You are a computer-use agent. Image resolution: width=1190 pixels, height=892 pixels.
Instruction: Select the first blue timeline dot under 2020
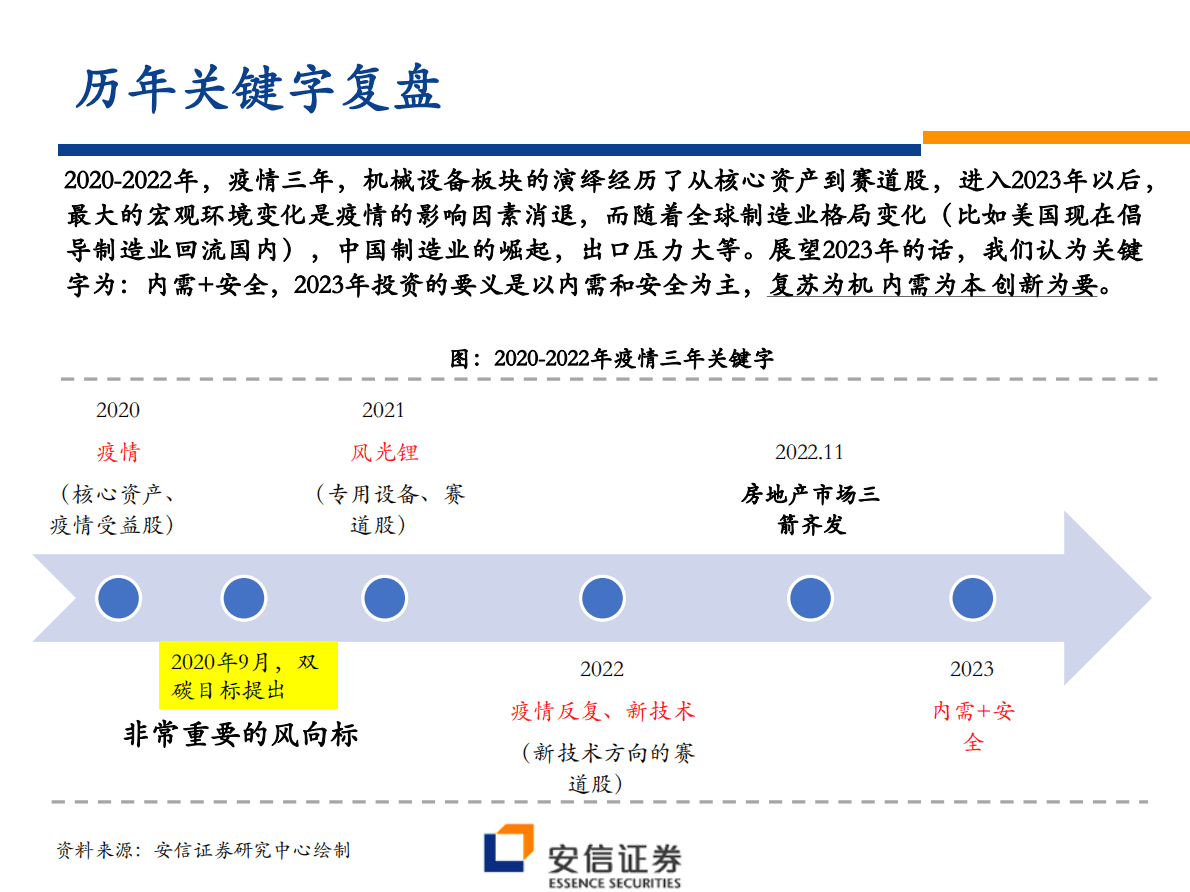coord(117,597)
